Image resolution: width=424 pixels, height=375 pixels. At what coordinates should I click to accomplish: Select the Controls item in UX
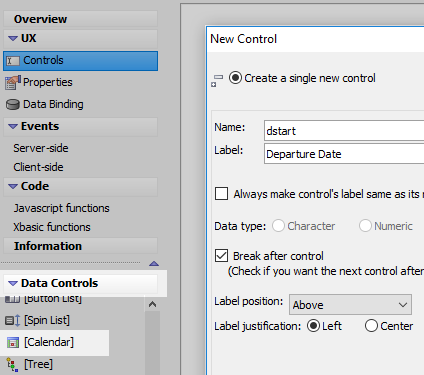tap(80, 61)
